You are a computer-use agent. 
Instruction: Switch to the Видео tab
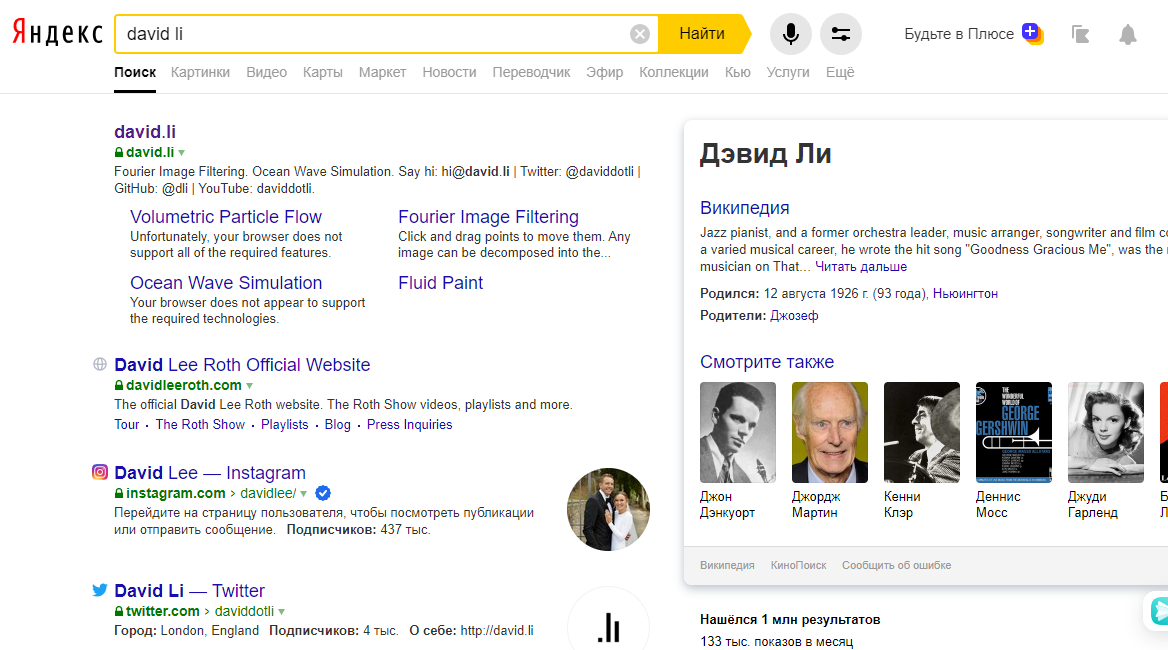[x=267, y=72]
